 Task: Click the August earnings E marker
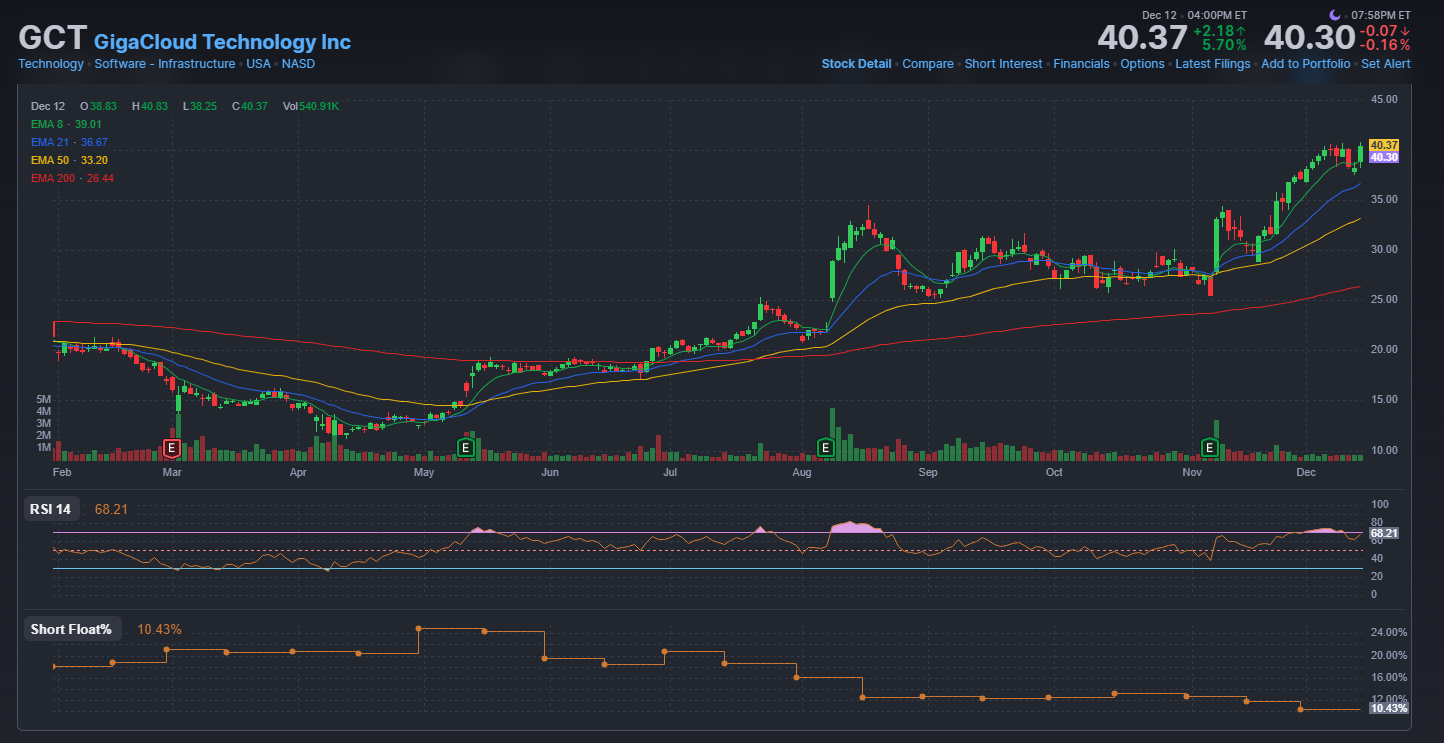click(x=826, y=447)
